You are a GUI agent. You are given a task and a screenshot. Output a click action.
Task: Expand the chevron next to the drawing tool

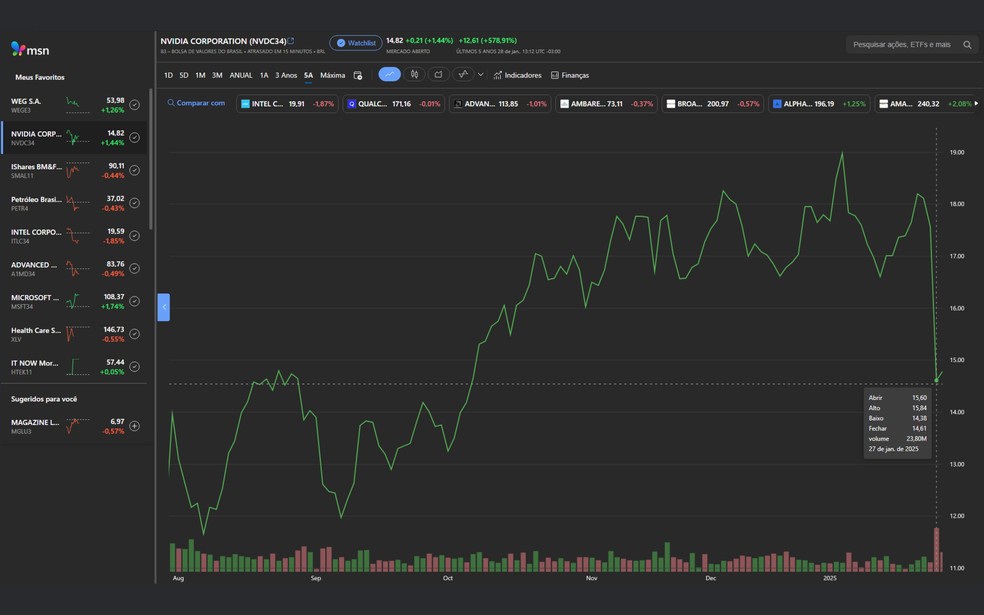coord(480,74)
